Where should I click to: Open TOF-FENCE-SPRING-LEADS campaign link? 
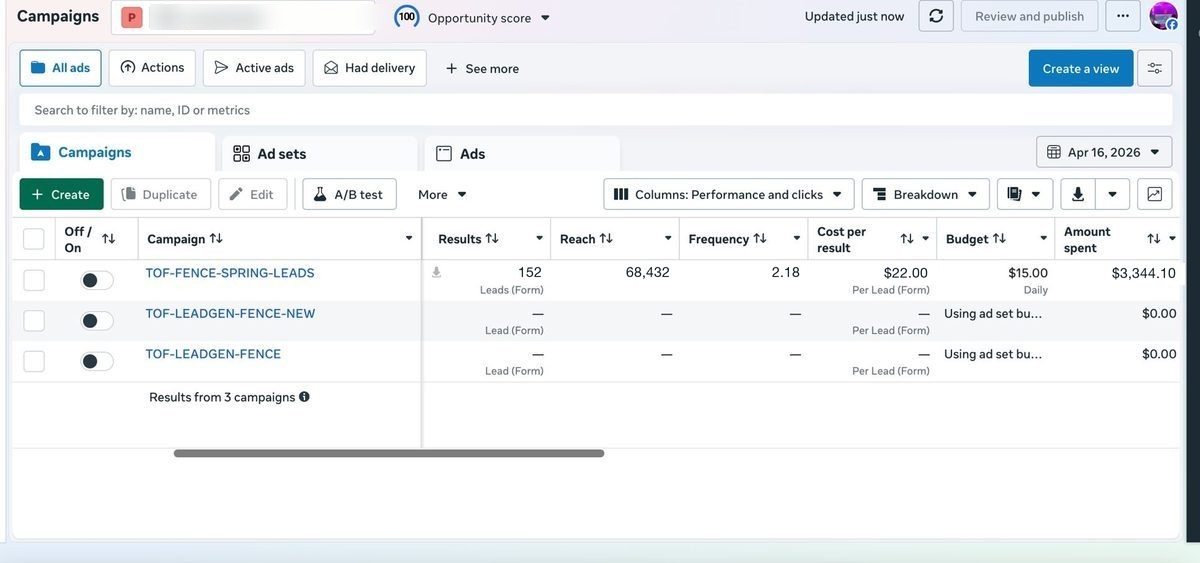pos(230,273)
